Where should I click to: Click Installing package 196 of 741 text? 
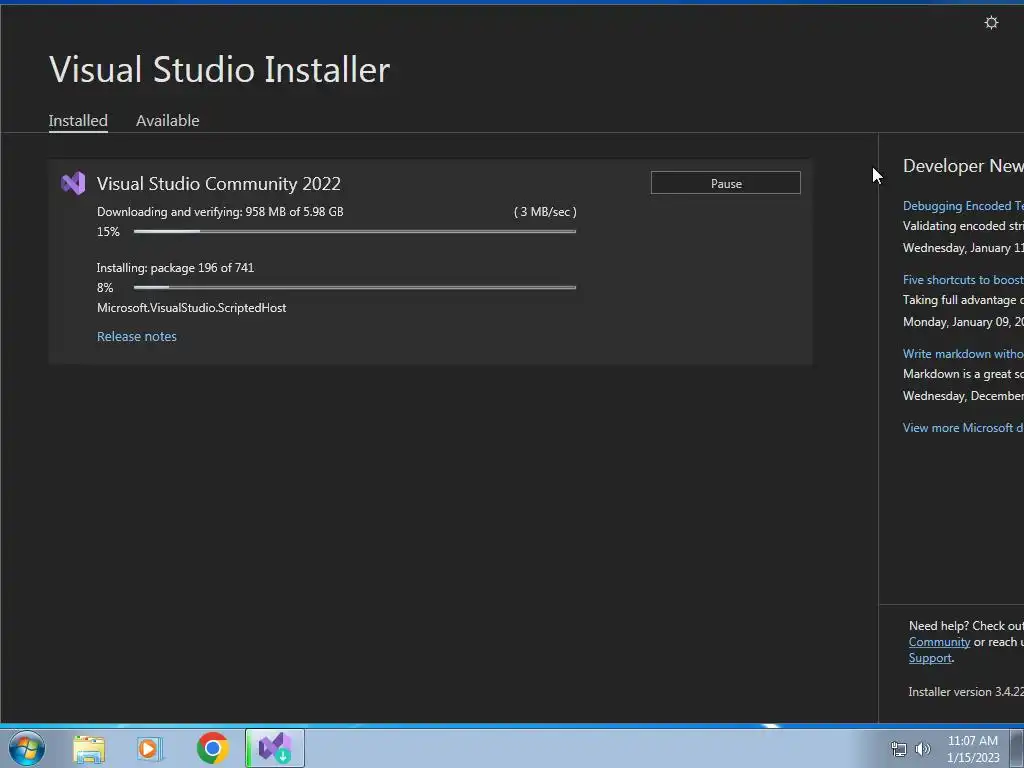pos(176,268)
